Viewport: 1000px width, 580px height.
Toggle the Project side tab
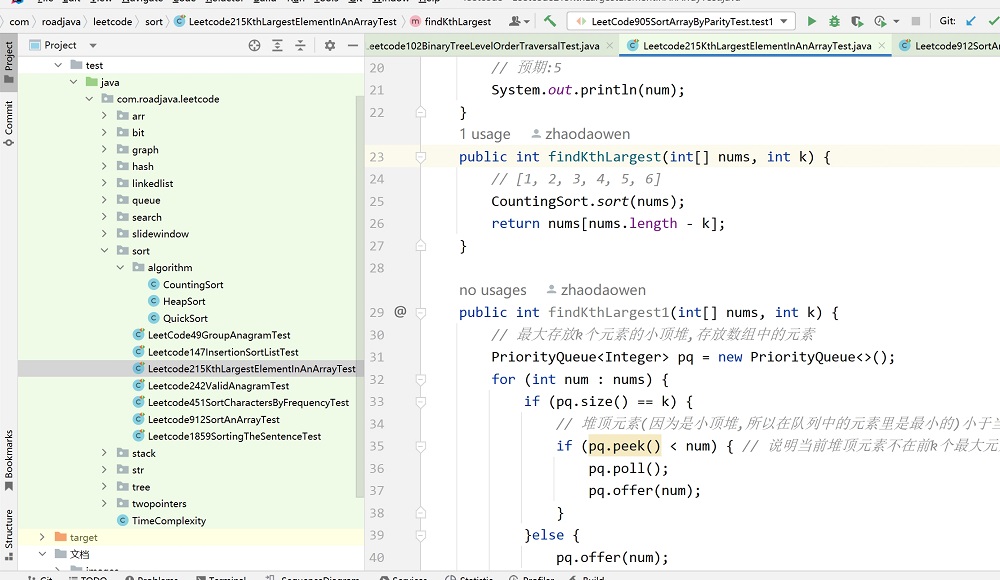click(x=8, y=62)
